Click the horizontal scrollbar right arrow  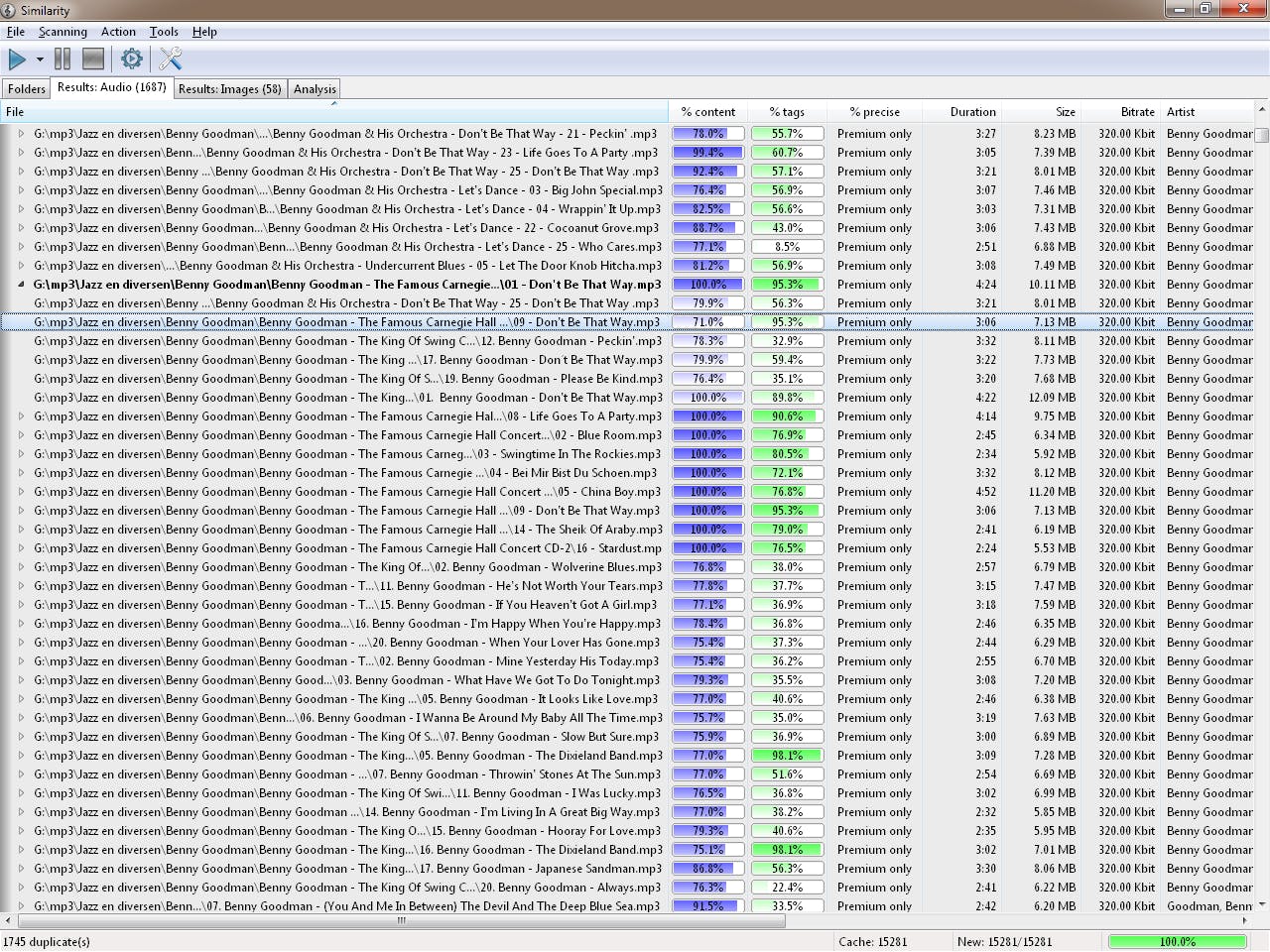point(1245,920)
